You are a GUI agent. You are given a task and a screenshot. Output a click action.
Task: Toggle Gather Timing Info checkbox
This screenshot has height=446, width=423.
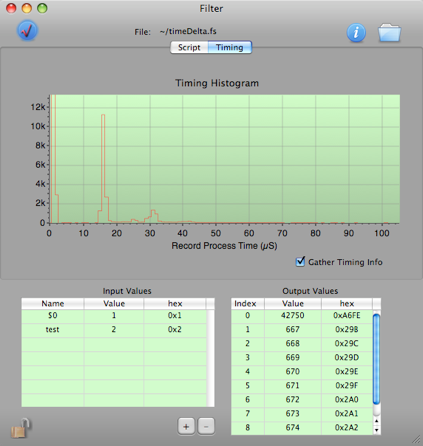(x=300, y=261)
